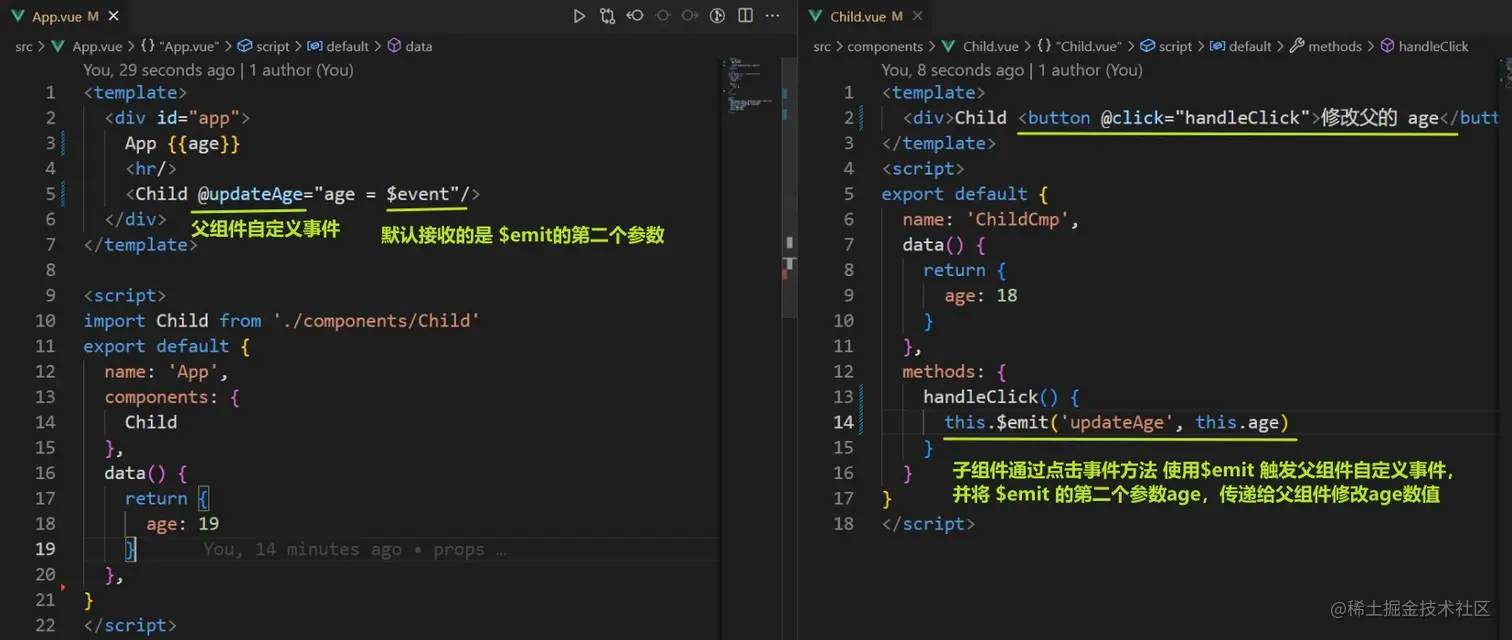Click line number 5 in the App.vue gutter
This screenshot has height=640, width=1512.
coord(50,194)
